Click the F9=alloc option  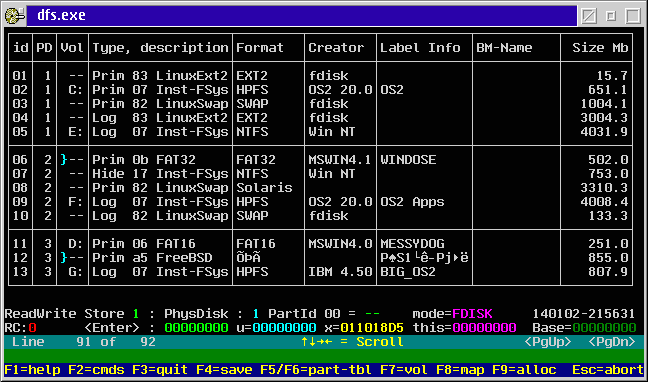click(x=524, y=370)
